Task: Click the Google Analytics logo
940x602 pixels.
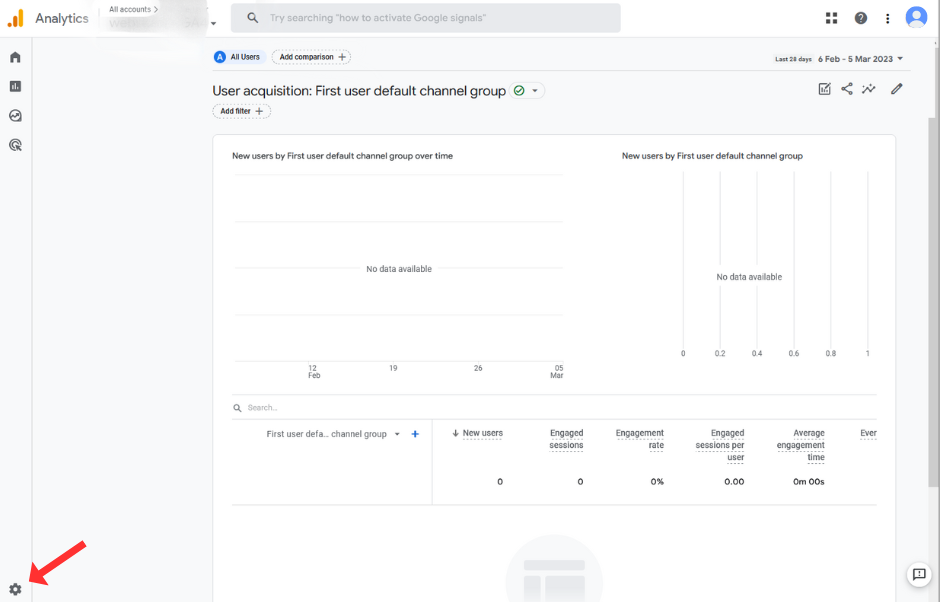Action: coord(16,18)
